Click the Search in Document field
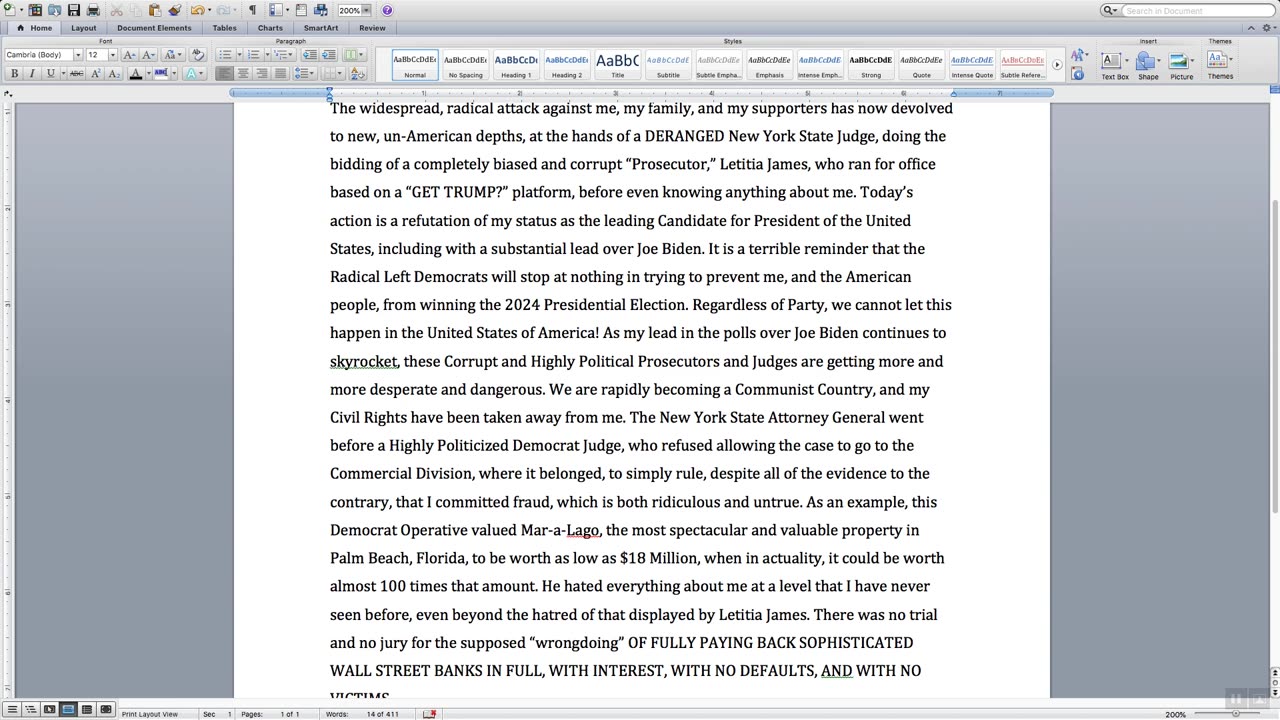The height and width of the screenshot is (720, 1280). (1198, 10)
